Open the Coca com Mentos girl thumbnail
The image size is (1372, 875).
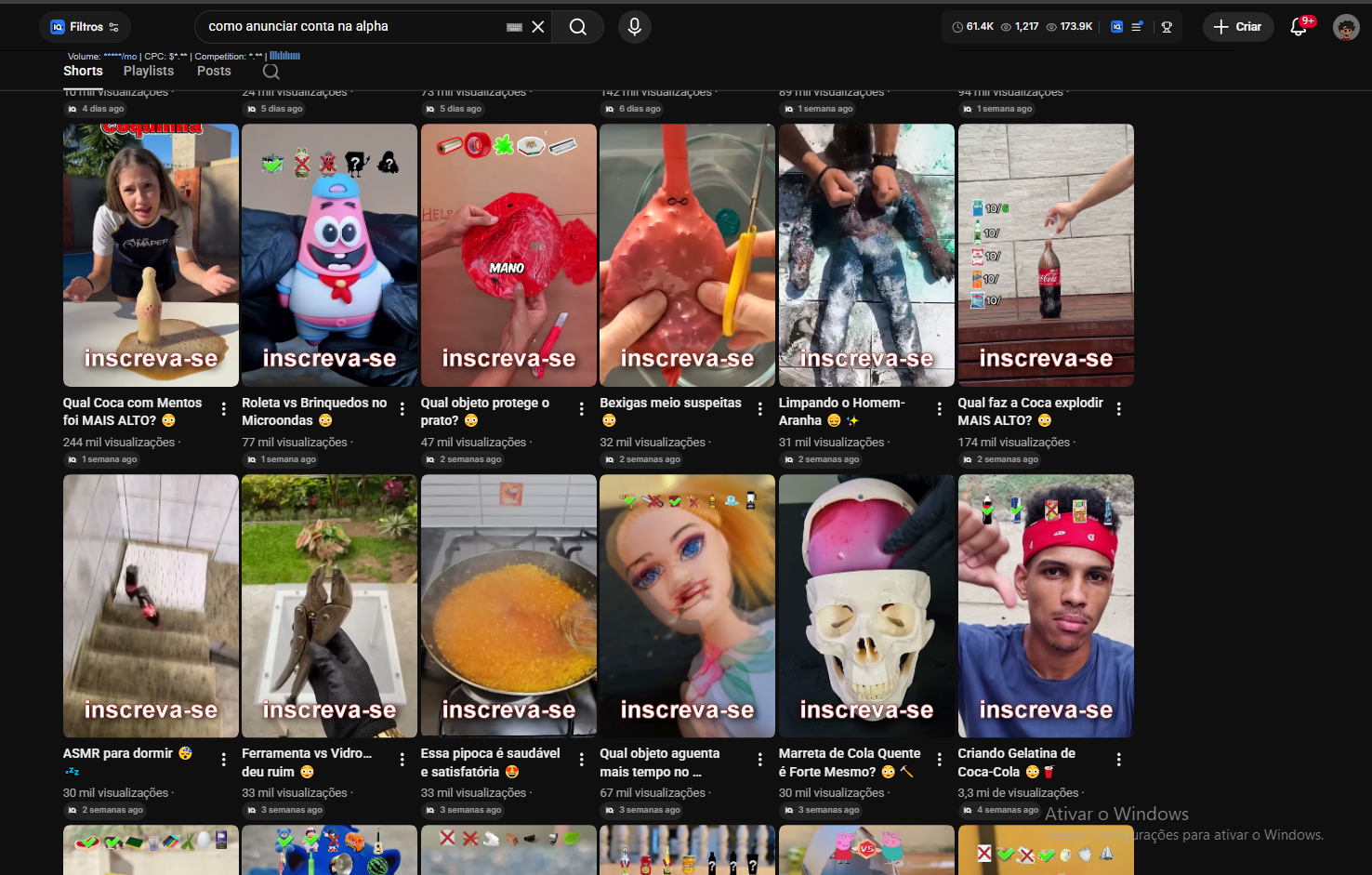coord(151,255)
